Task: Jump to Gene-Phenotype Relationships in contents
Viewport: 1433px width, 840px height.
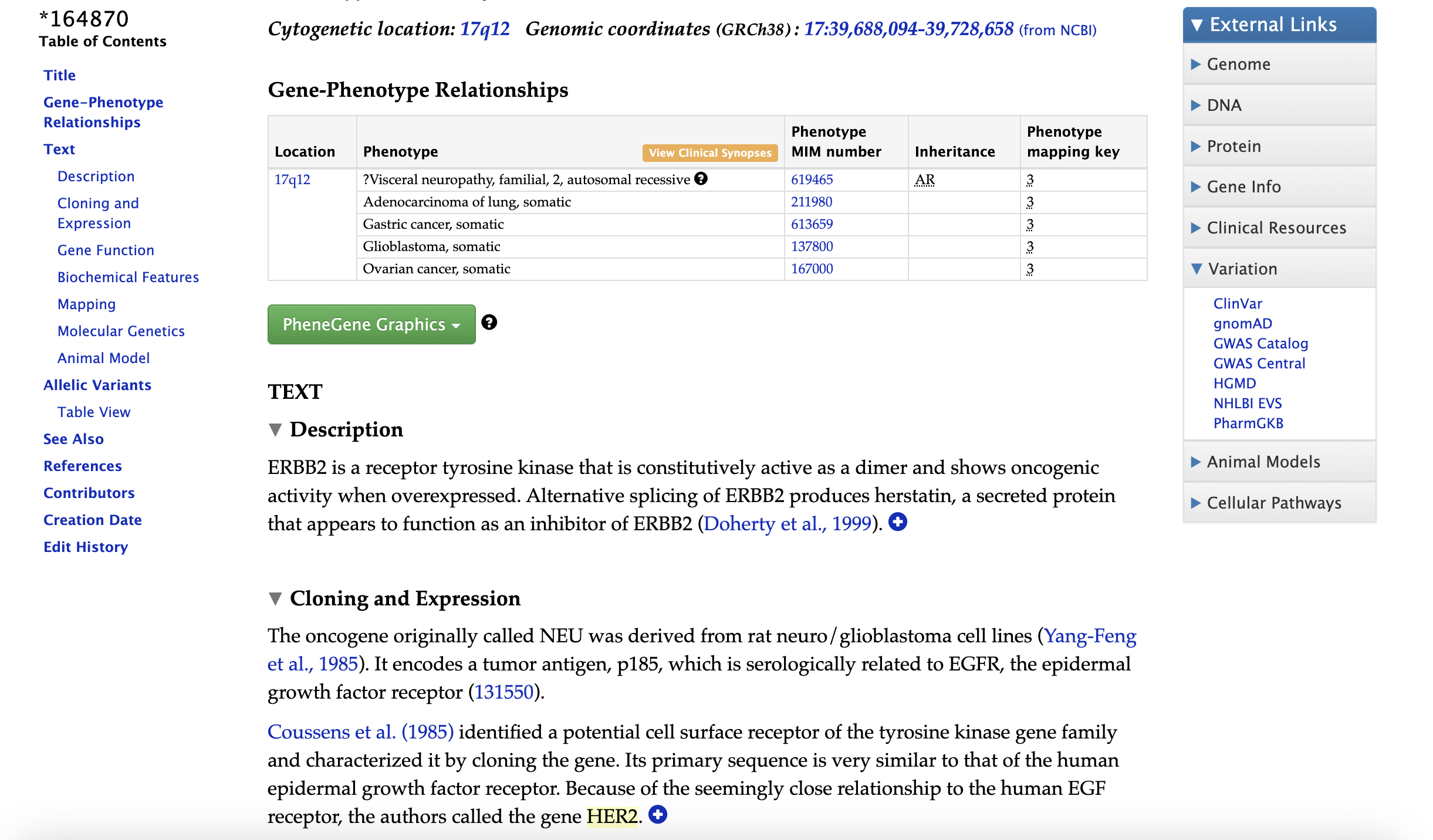Action: [103, 112]
